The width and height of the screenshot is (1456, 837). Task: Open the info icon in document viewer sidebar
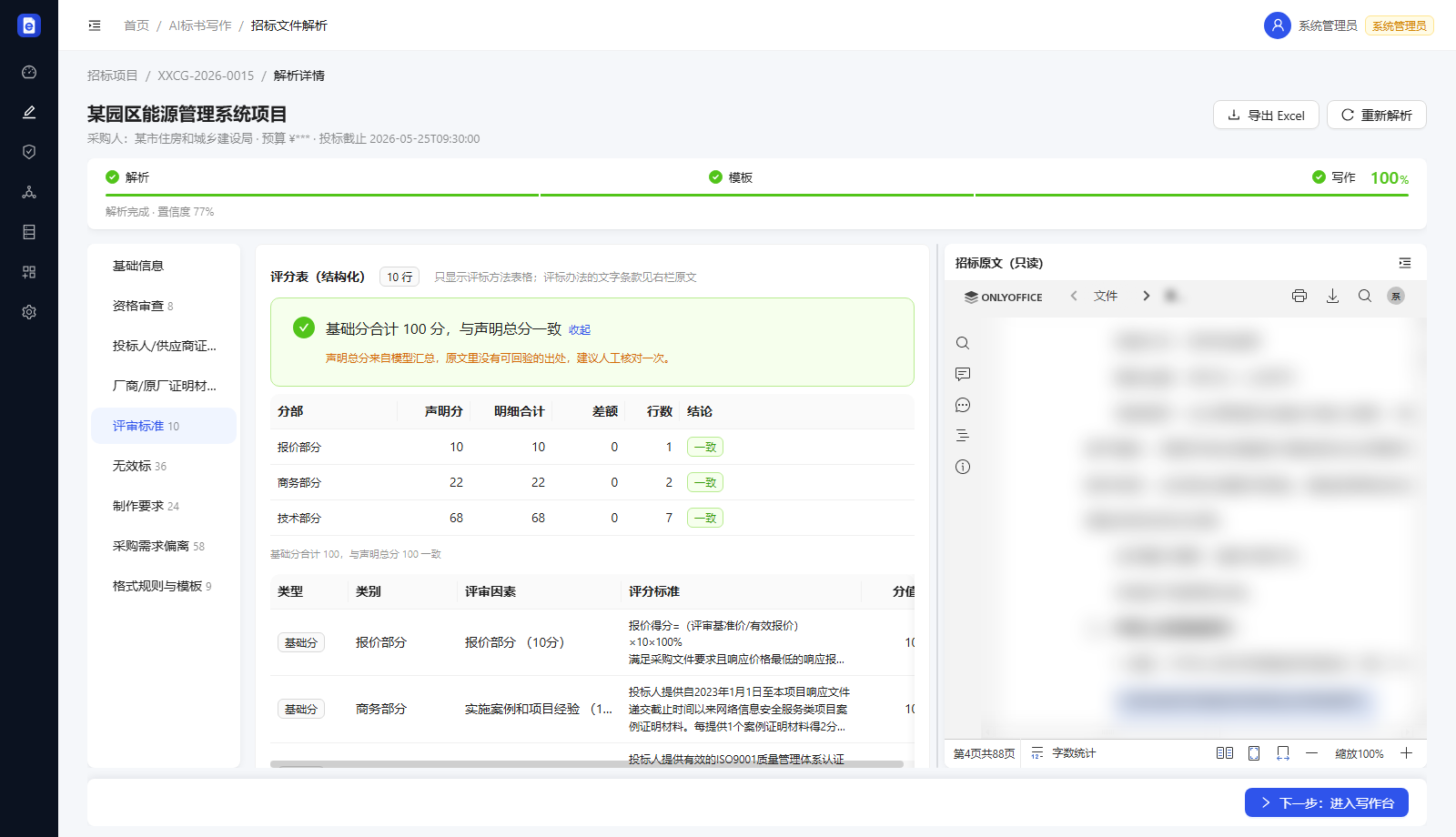963,467
